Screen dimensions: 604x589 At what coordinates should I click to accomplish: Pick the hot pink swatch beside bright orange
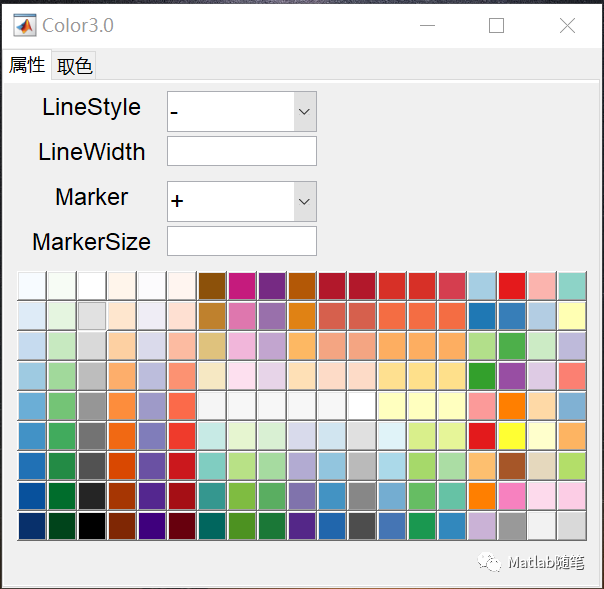point(512,496)
